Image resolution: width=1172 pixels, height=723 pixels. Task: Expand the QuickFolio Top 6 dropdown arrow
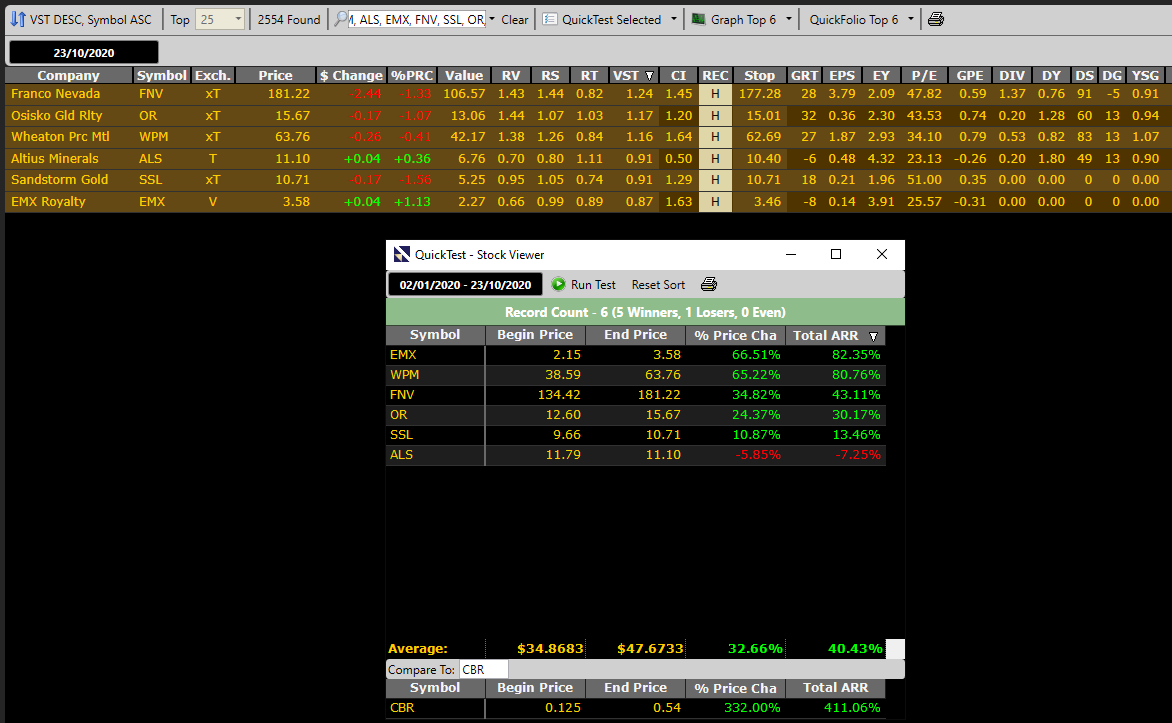(x=910, y=19)
